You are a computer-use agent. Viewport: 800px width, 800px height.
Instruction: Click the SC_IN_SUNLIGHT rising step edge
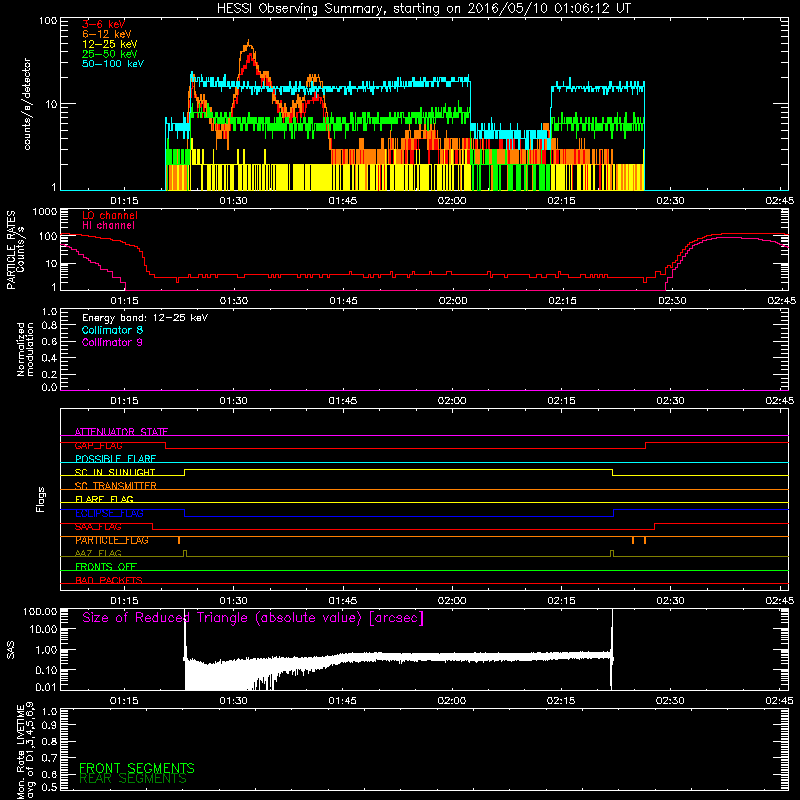point(185,472)
